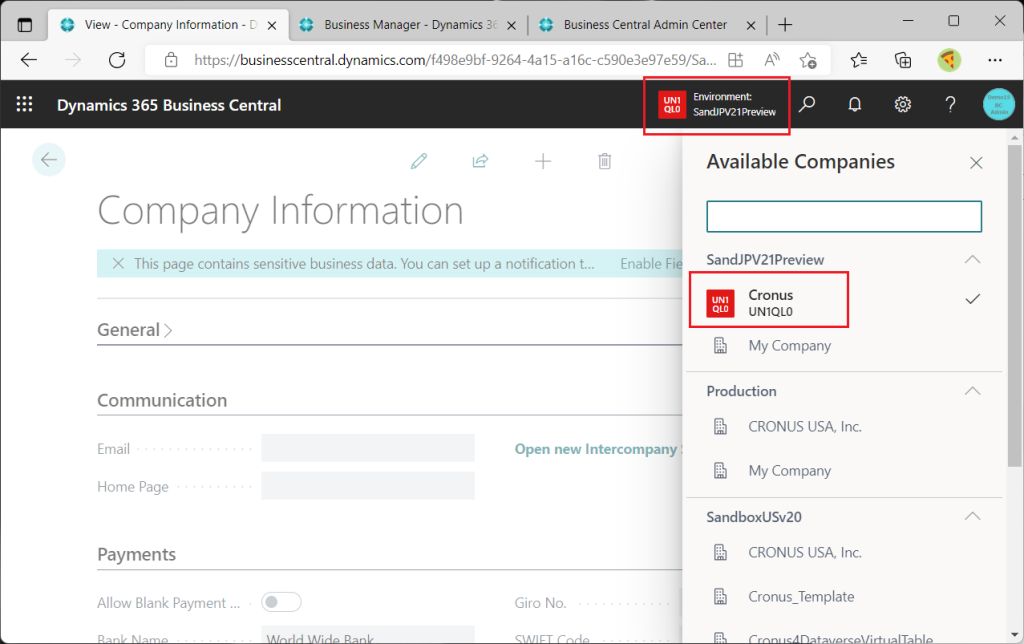Click the share page icon
This screenshot has width=1024, height=644.
(481, 161)
